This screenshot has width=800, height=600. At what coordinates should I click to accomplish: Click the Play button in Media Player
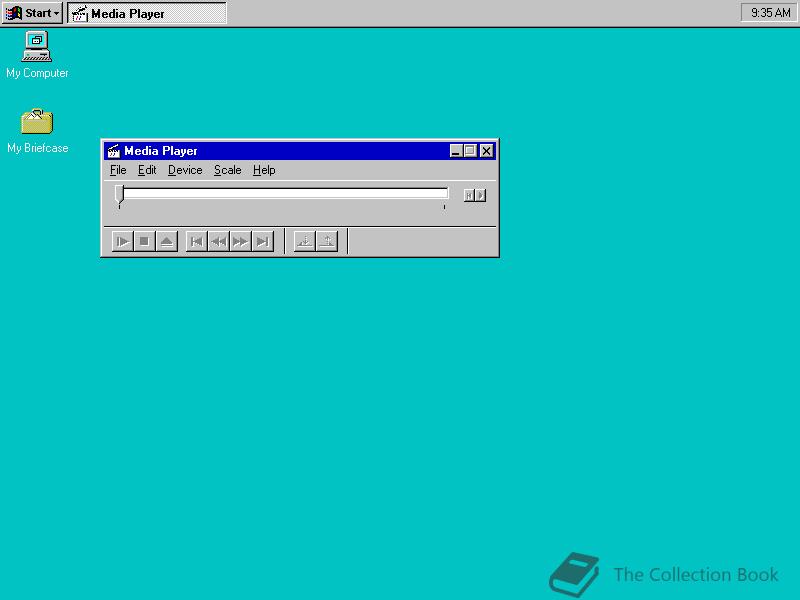123,241
